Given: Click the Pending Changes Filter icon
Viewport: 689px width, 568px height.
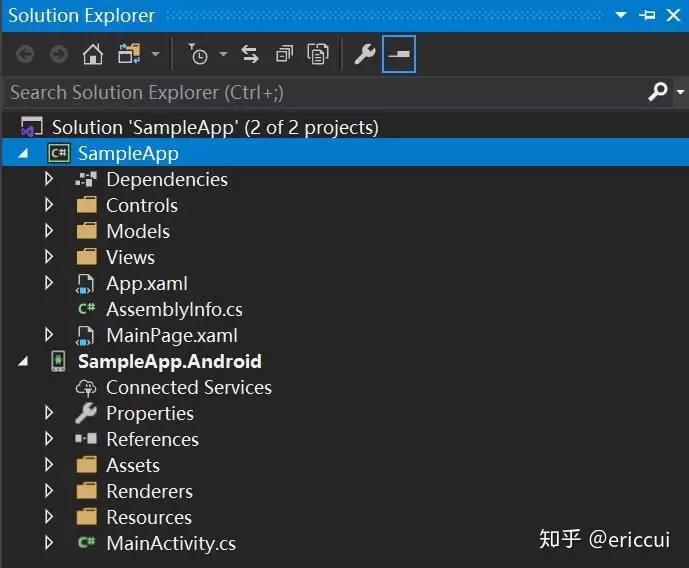Looking at the screenshot, I should point(198,54).
